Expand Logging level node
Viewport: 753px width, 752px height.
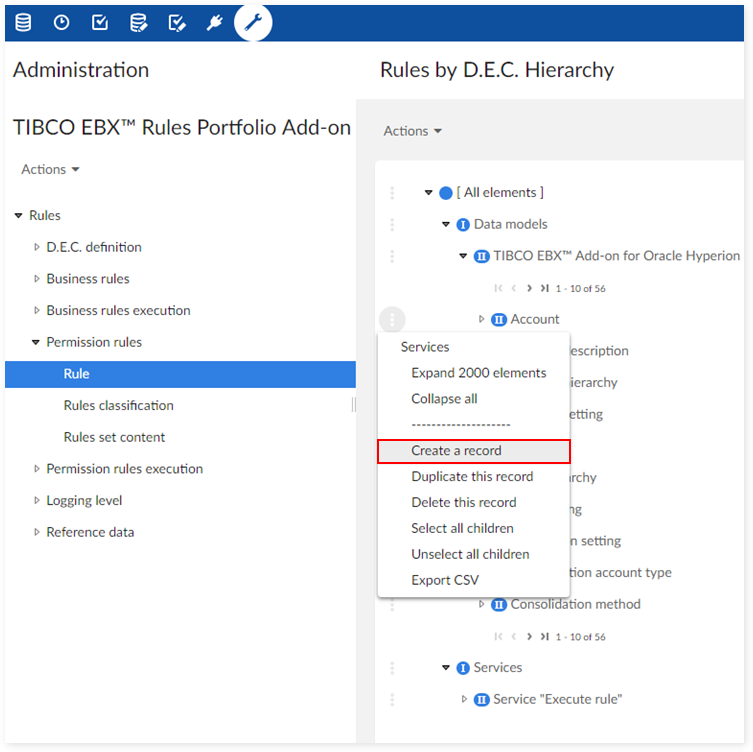[x=36, y=500]
